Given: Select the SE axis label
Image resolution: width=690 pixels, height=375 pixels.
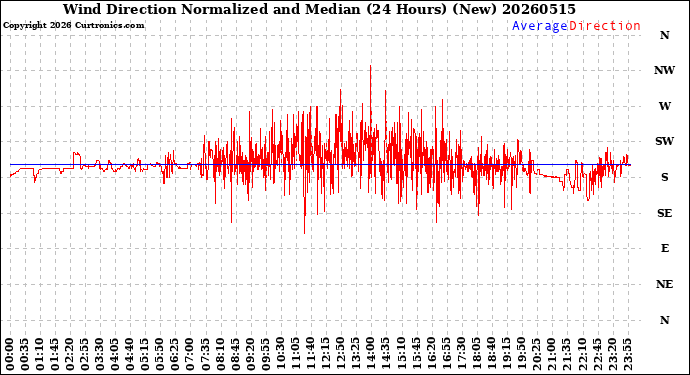Looking at the screenshot, I should coord(664,213).
